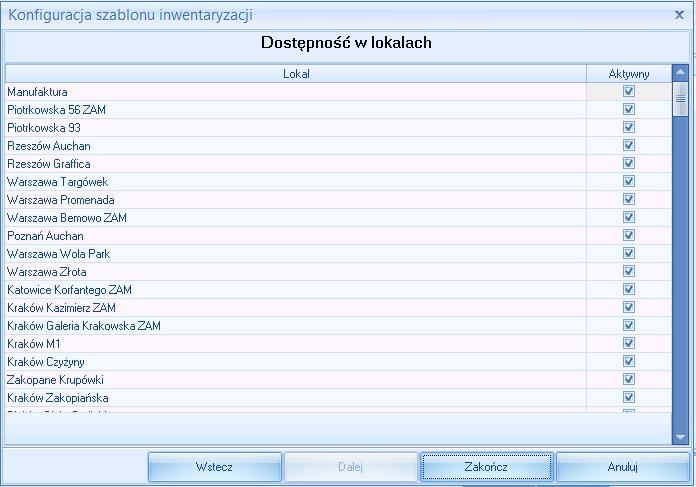
Task: Uncheck Aktywny for Warszawa Bemowo ZAM
Action: coord(629,217)
